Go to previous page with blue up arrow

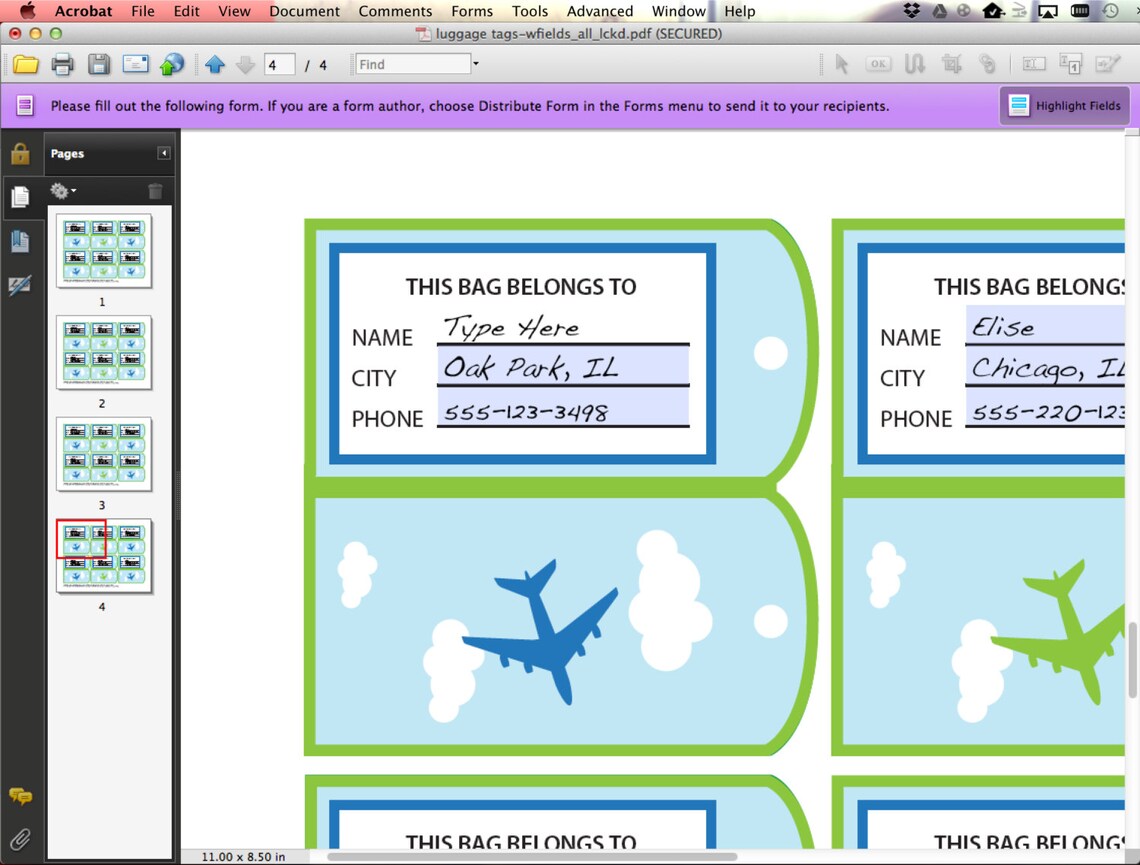pos(214,65)
